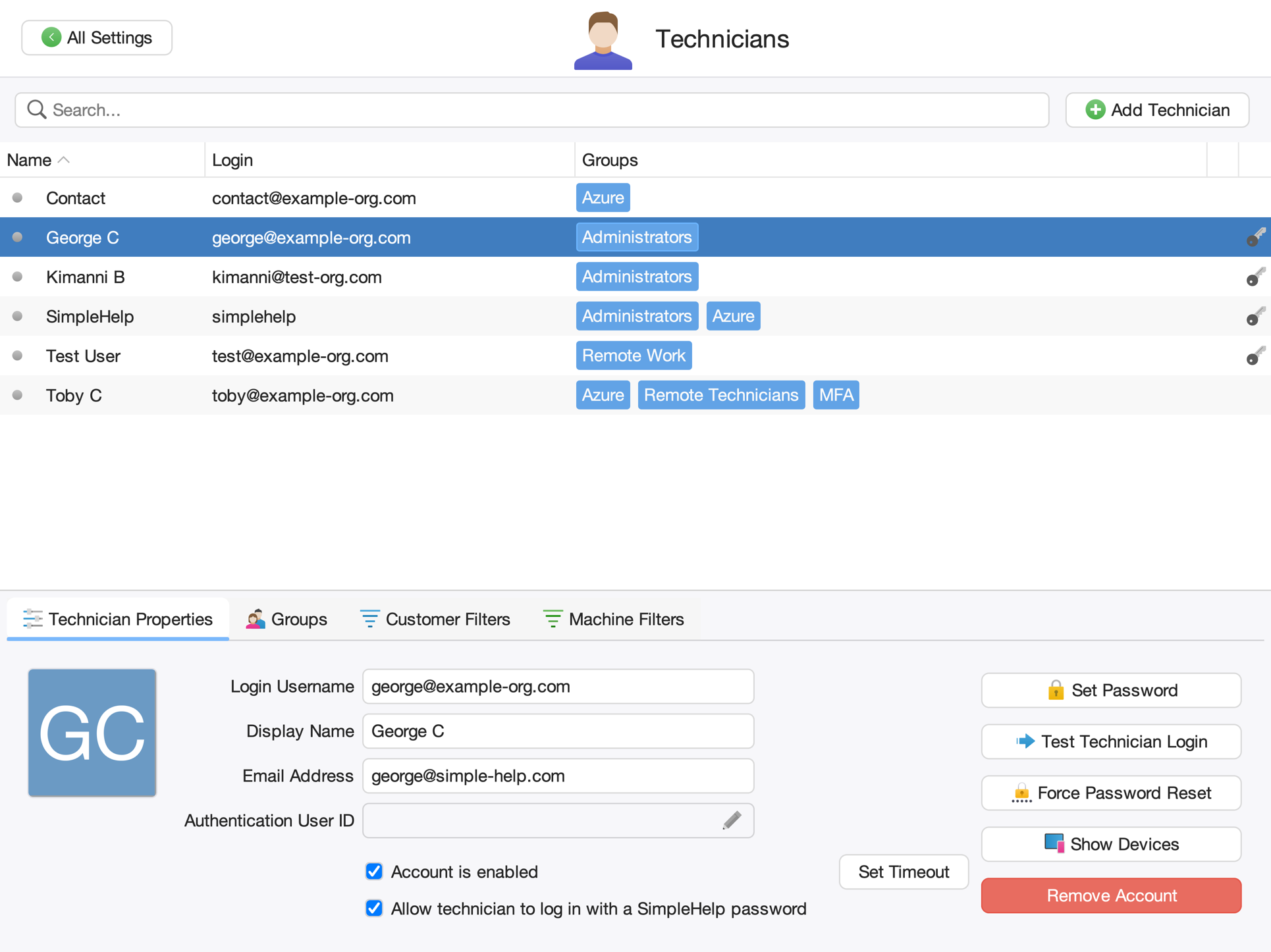1271x952 pixels.
Task: Click Test Technician Login button
Action: (x=1111, y=741)
